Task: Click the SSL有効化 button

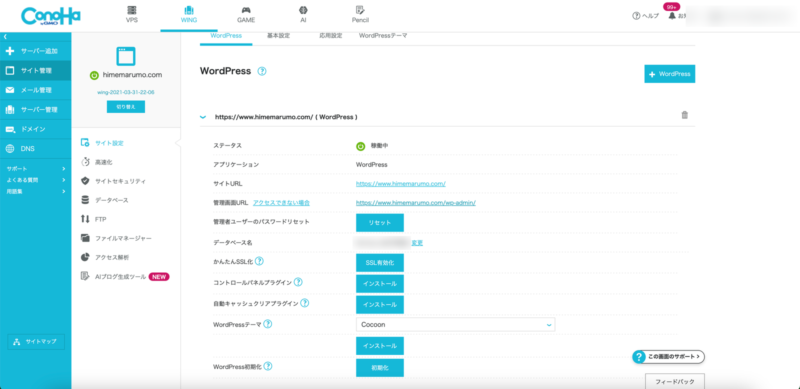Action: coord(380,263)
